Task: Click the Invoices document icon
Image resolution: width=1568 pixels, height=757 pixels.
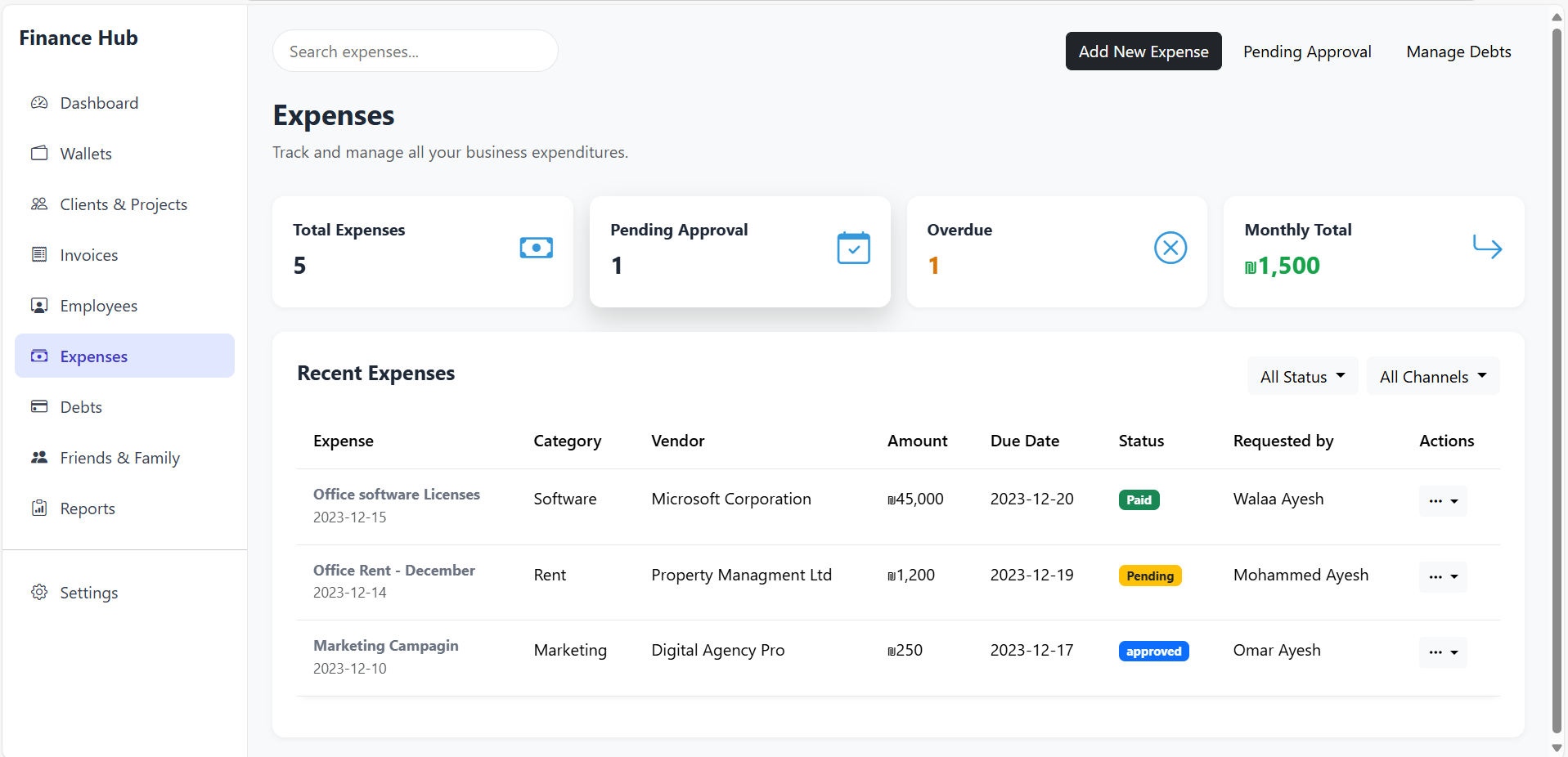Action: click(39, 255)
